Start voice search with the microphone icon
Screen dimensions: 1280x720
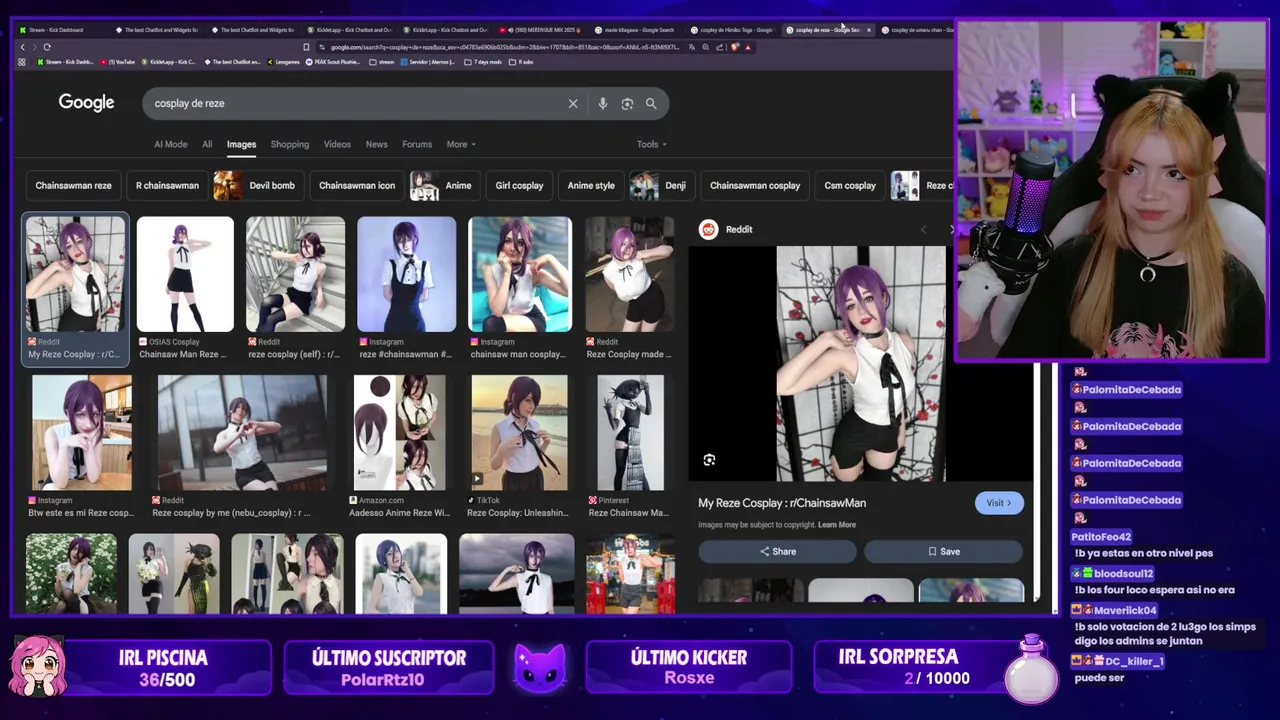(602, 103)
